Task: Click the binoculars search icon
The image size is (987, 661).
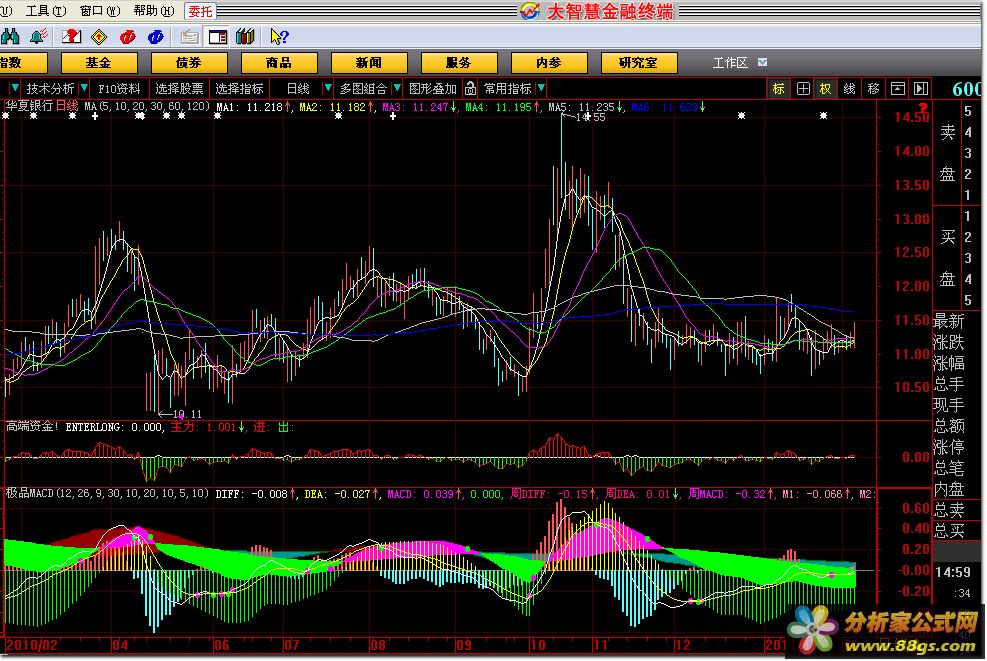Action: (x=9, y=37)
